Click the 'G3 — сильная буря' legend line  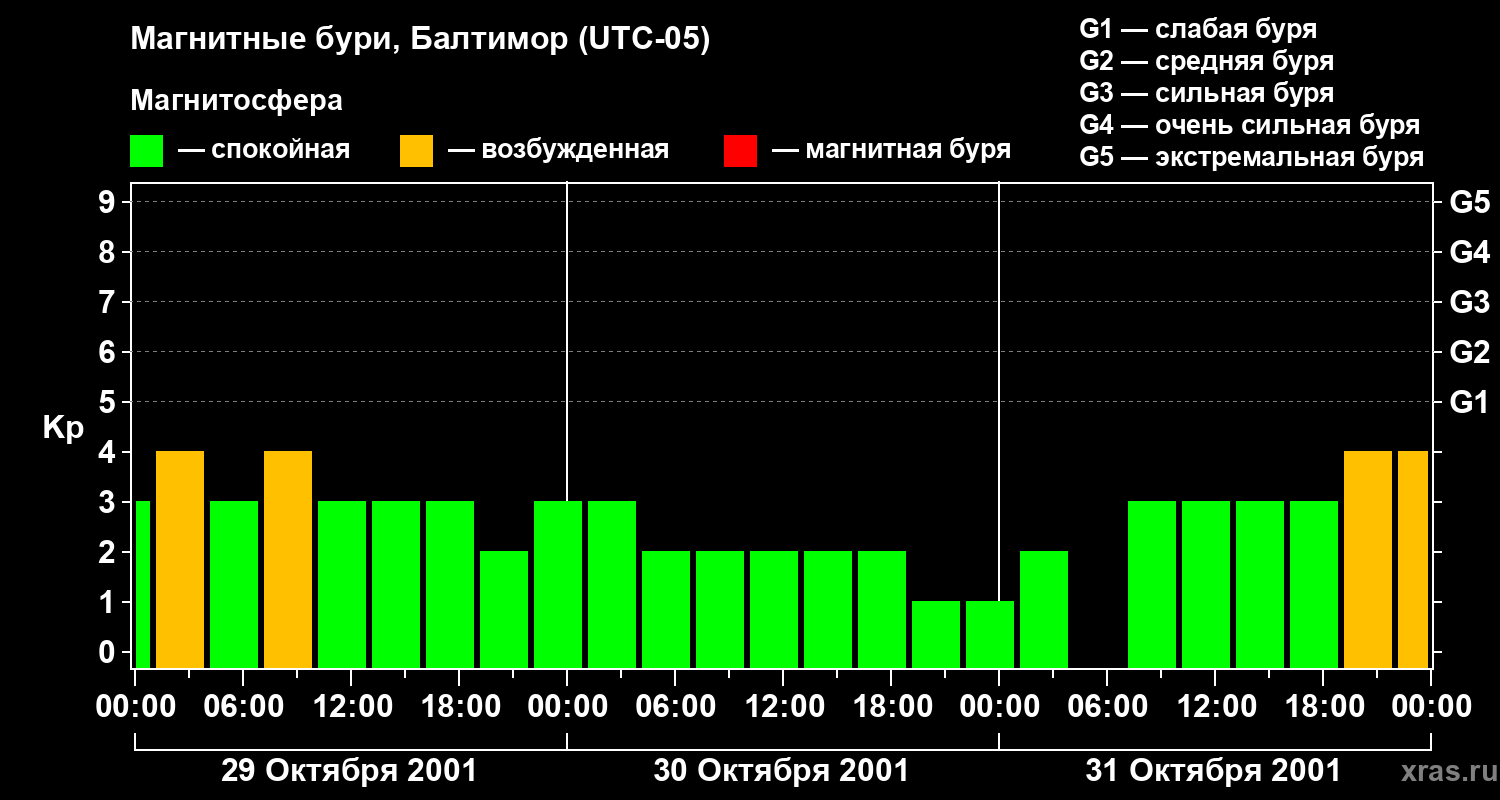[1207, 93]
